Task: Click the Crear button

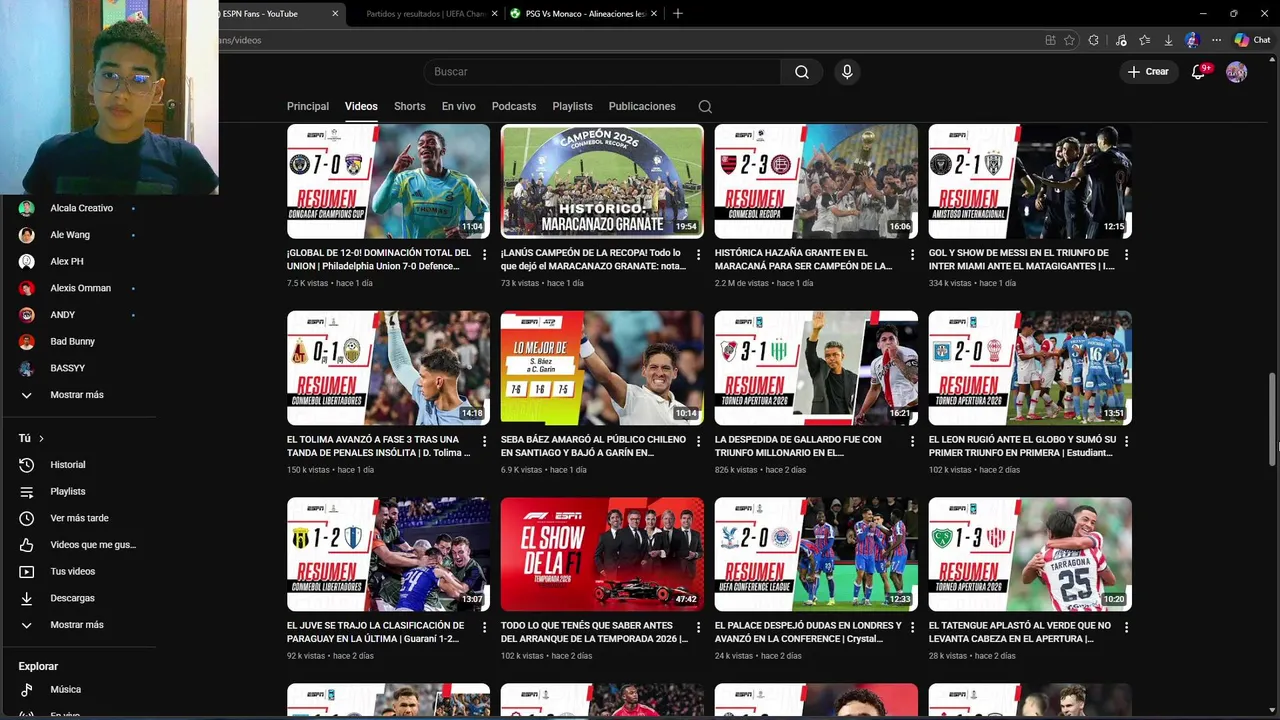Action: tap(1148, 72)
